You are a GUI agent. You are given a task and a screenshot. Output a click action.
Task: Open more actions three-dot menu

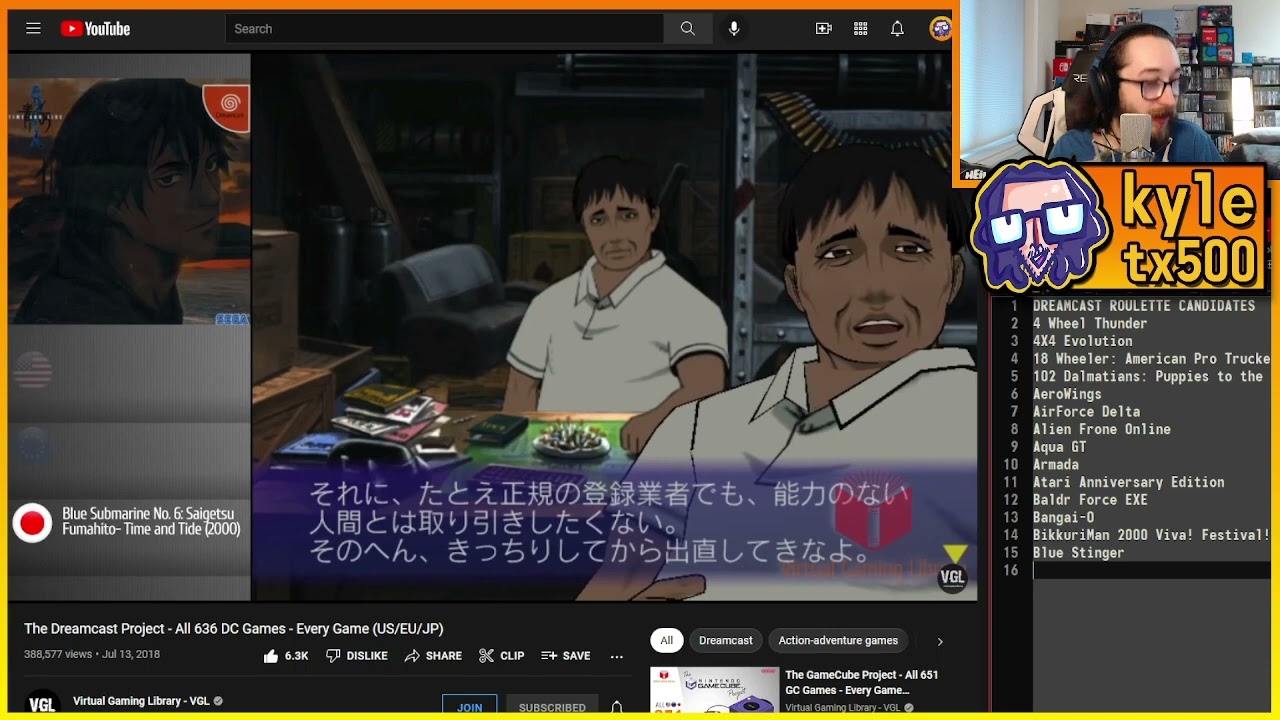pos(617,656)
